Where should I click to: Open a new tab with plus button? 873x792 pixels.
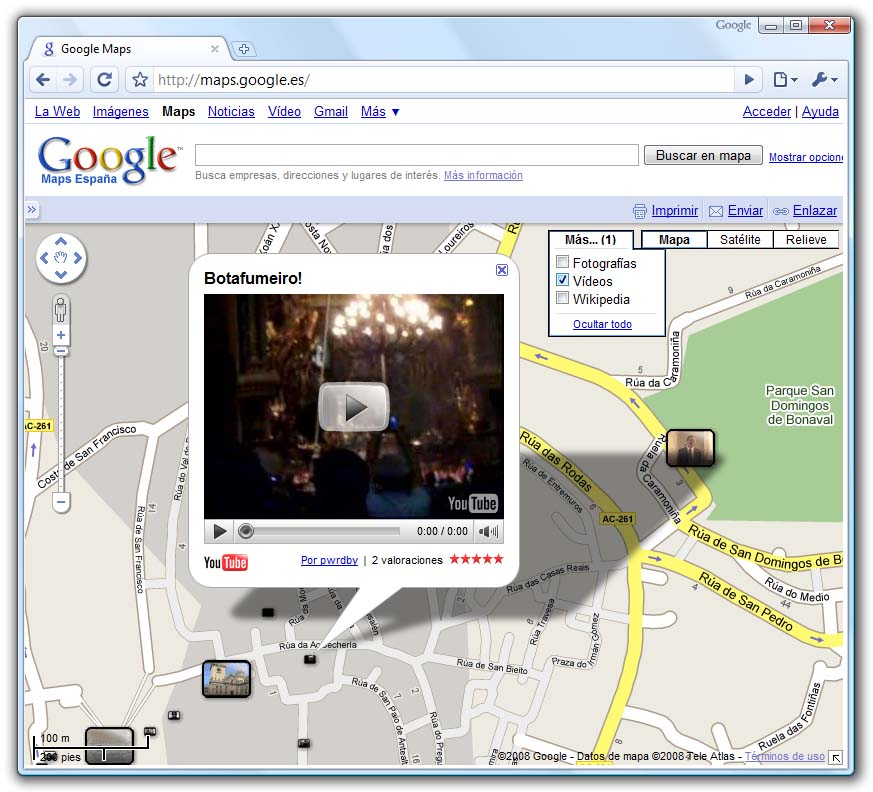click(243, 49)
